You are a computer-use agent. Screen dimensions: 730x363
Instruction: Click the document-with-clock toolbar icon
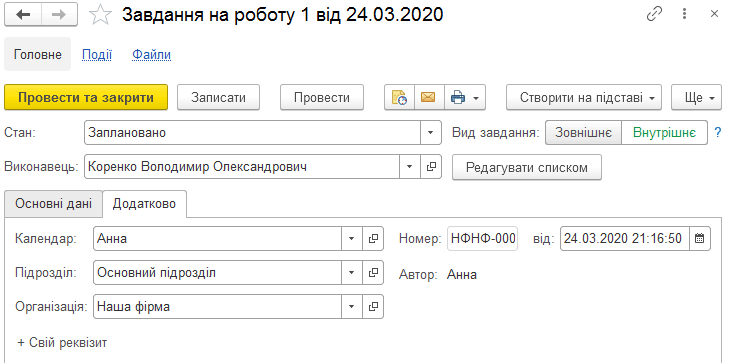click(x=399, y=97)
